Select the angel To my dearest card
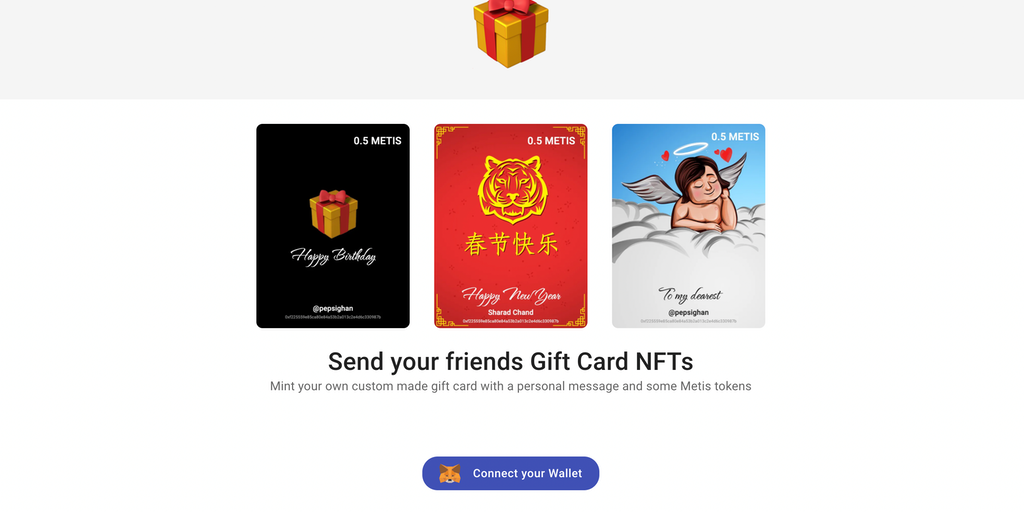This screenshot has height=512, width=1024. (x=688, y=226)
